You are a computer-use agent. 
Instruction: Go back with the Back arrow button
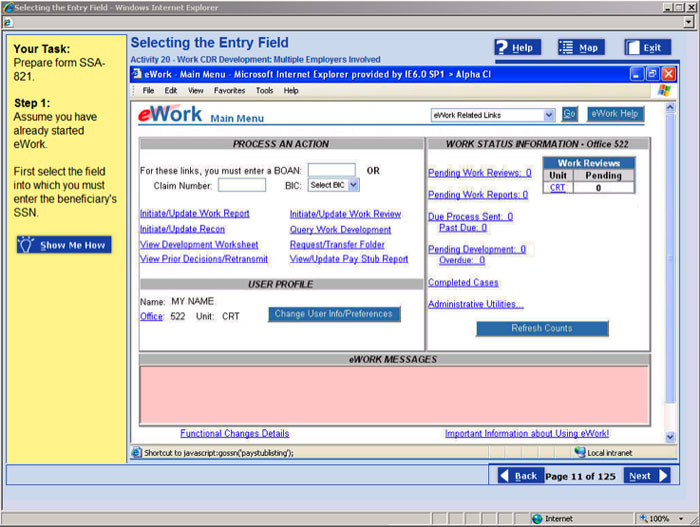519,476
